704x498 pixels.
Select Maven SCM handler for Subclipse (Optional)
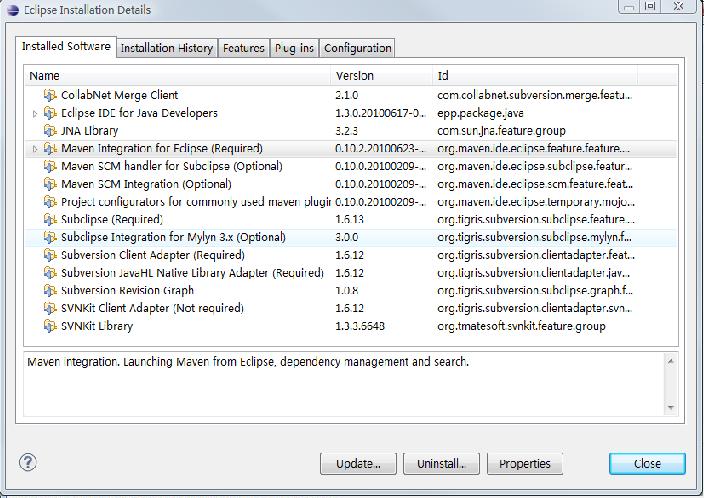[172, 166]
